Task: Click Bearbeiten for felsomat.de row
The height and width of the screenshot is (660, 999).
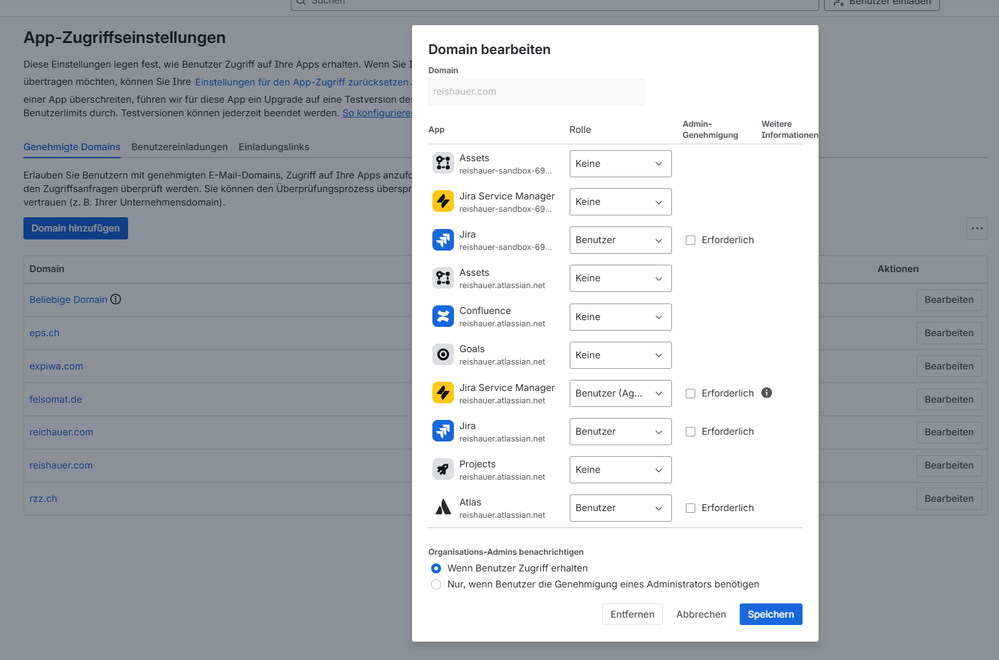Action: 949,399
